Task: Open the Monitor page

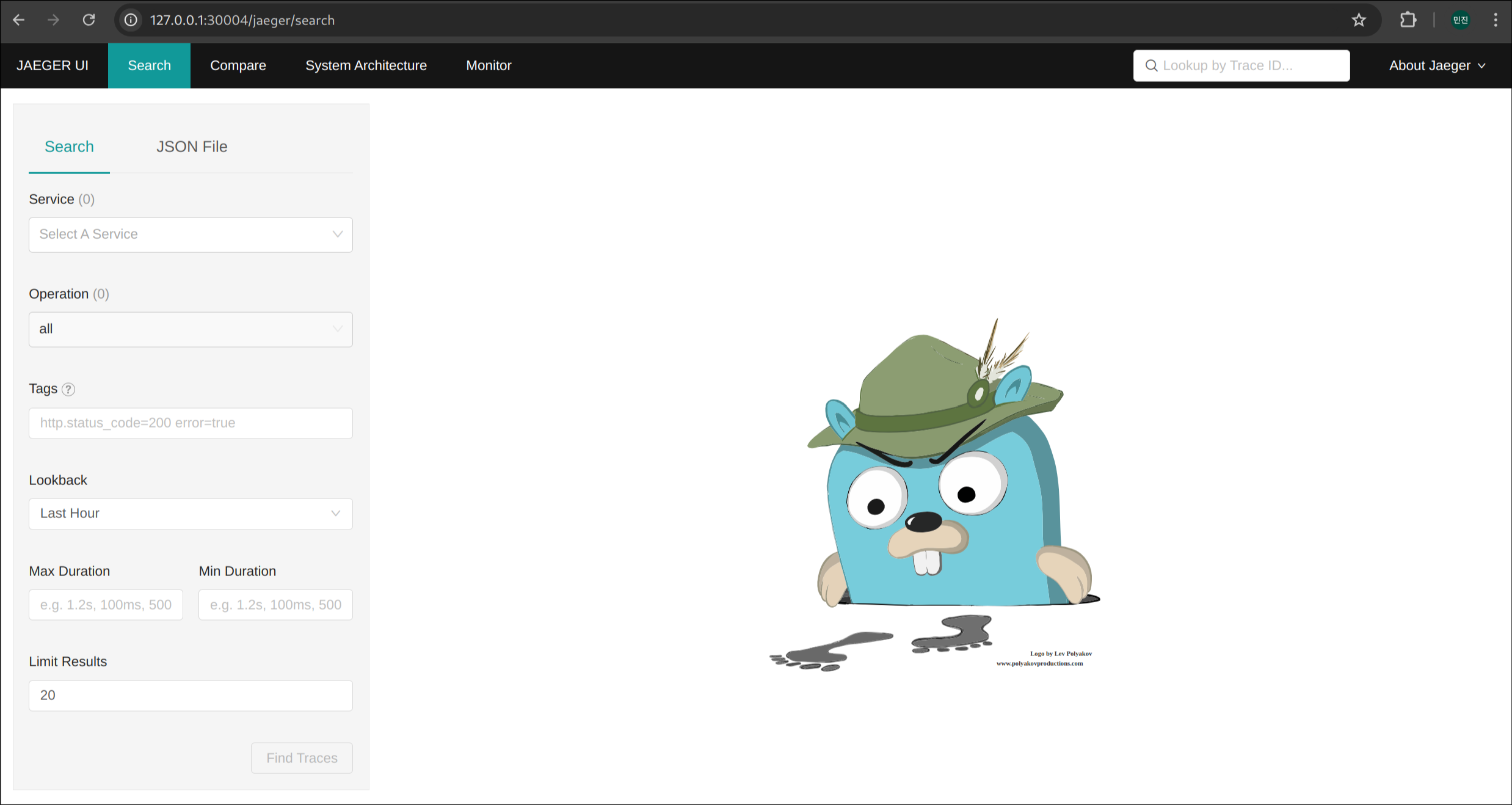Action: tap(489, 65)
